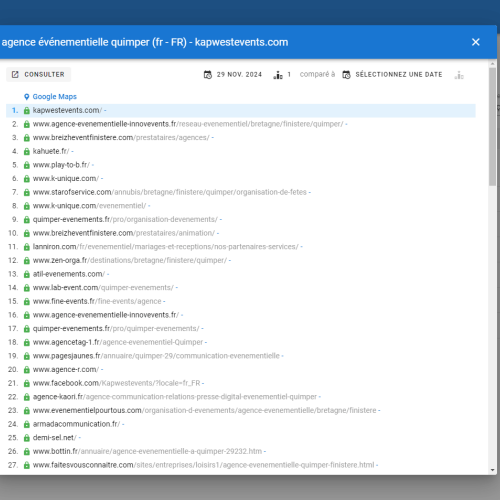This screenshot has height=500, width=500.
Task: Click the lock icon beside fine-events.fr
Action: point(27,302)
